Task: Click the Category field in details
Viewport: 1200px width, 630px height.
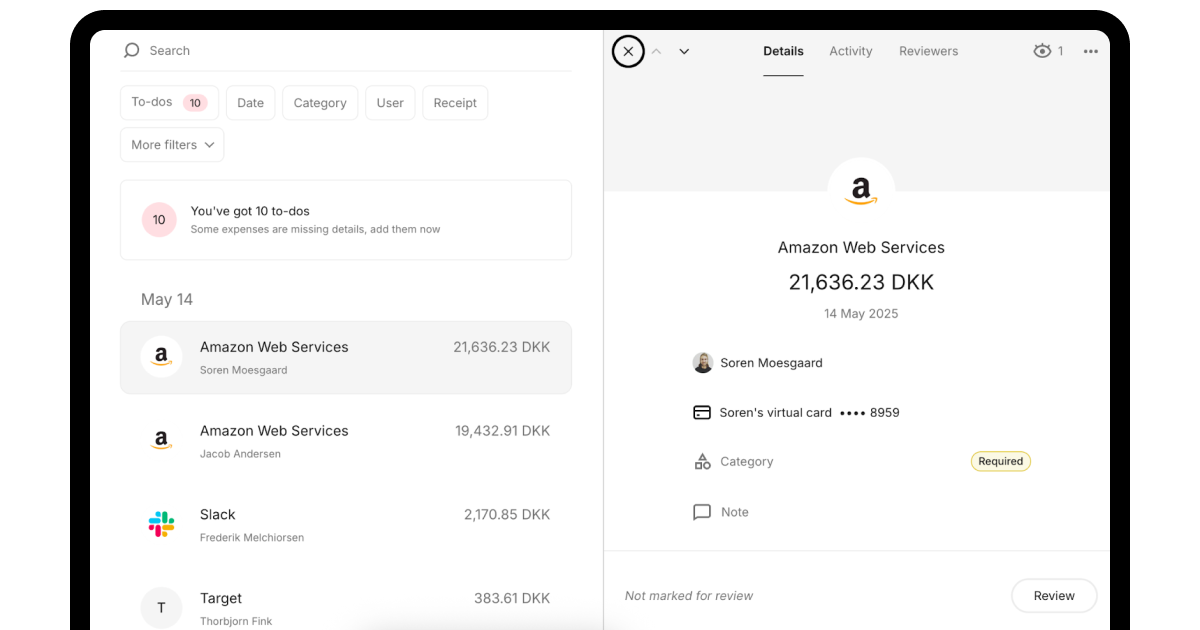Action: pyautogui.click(x=861, y=462)
